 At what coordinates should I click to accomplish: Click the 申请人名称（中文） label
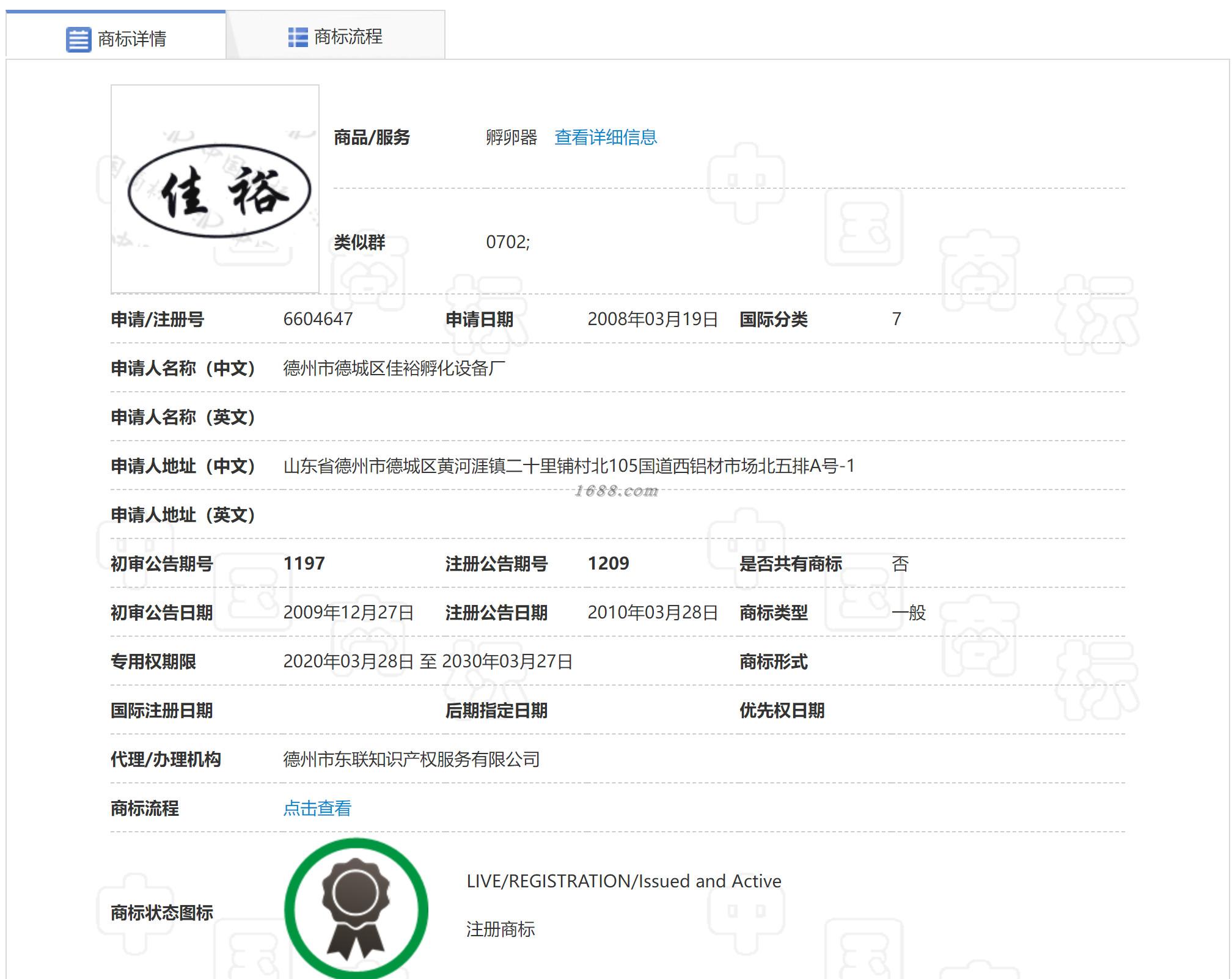[x=183, y=368]
